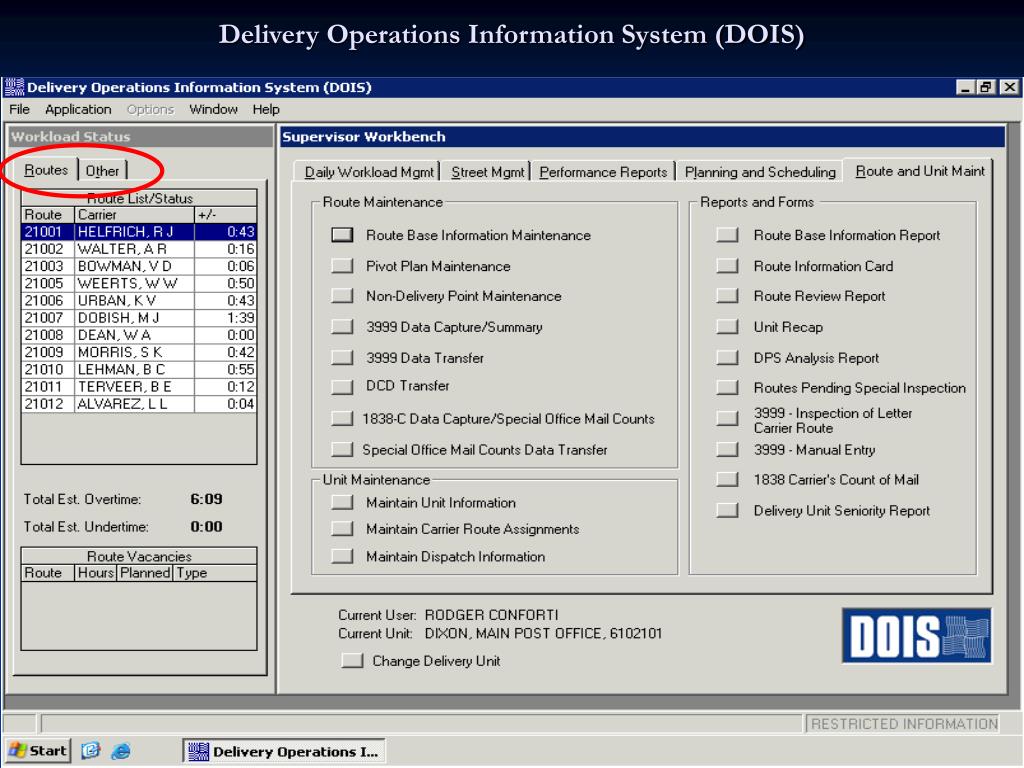Open the Options menu
The height and width of the screenshot is (768, 1024).
[150, 109]
